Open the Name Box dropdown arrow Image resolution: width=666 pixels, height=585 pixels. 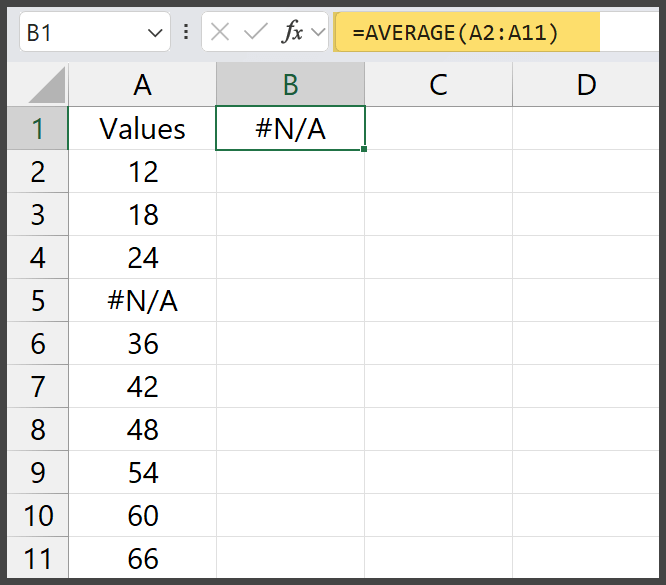click(x=155, y=33)
